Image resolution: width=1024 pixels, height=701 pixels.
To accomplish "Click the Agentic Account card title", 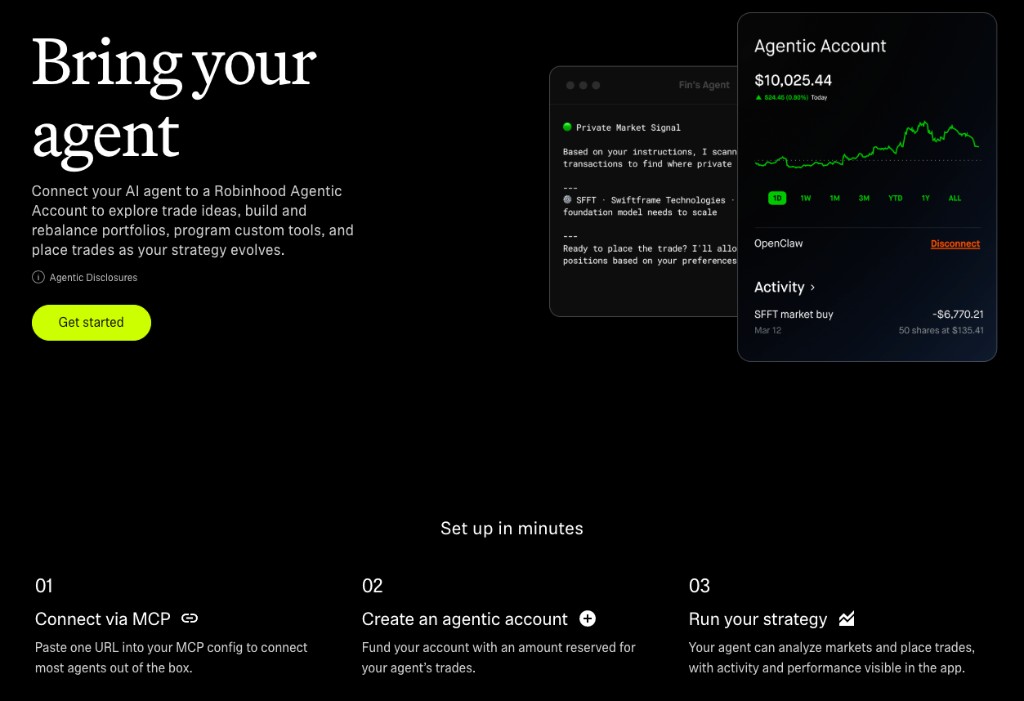I will 820,46.
